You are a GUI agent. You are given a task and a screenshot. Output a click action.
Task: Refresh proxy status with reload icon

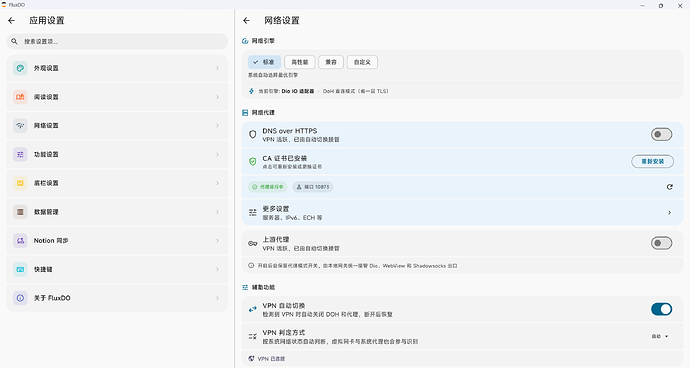(669, 187)
